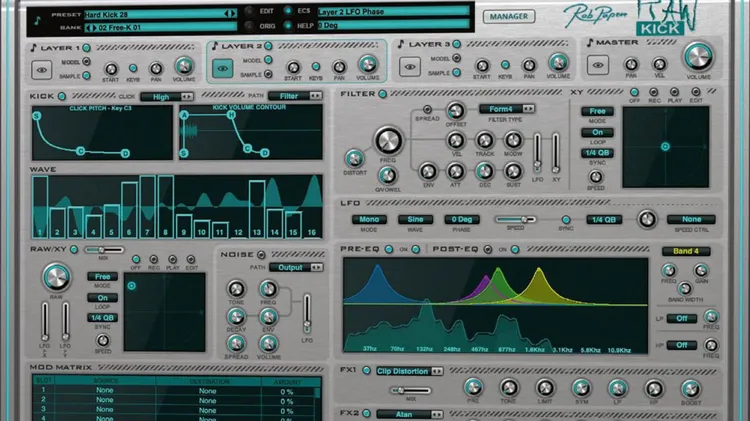Click the Layer 2 music note icon
This screenshot has height=421, width=750.
pos(215,46)
